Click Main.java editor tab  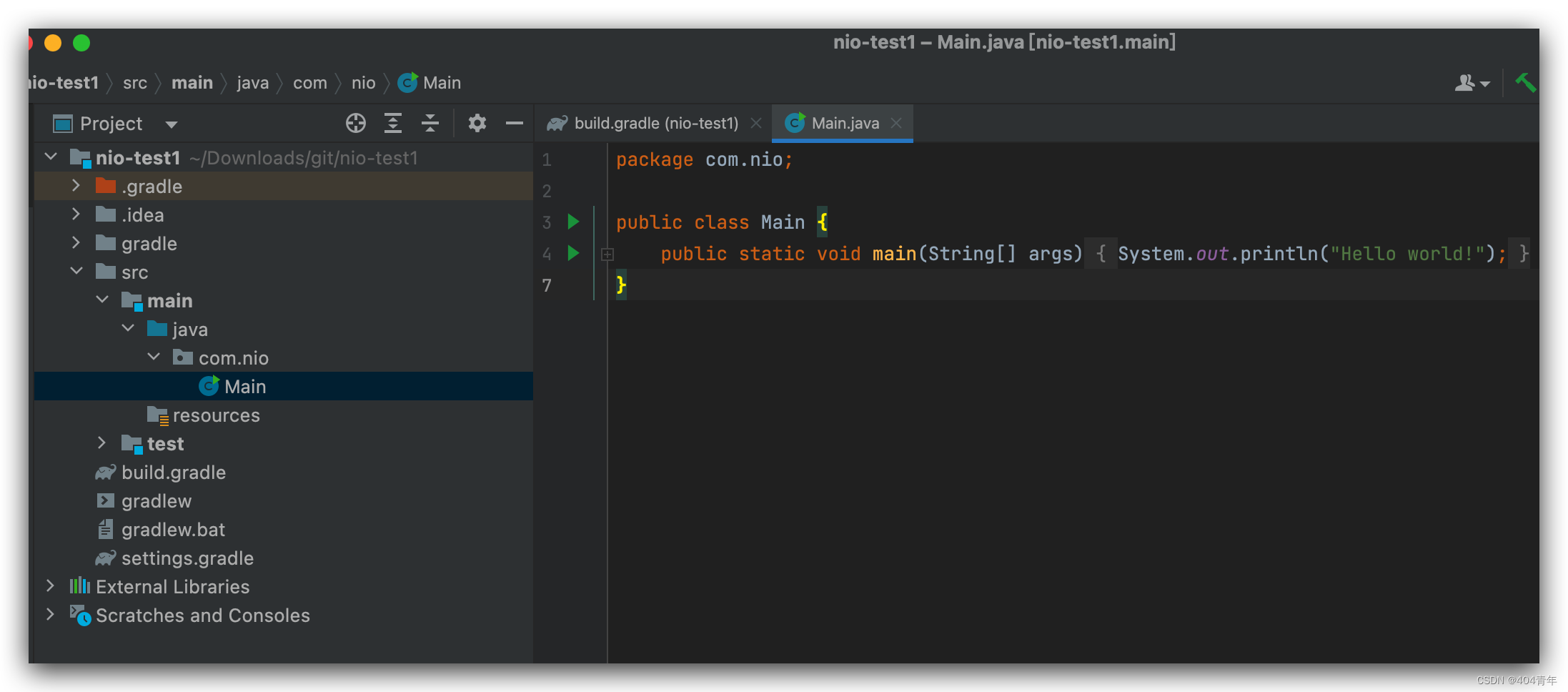coord(843,122)
